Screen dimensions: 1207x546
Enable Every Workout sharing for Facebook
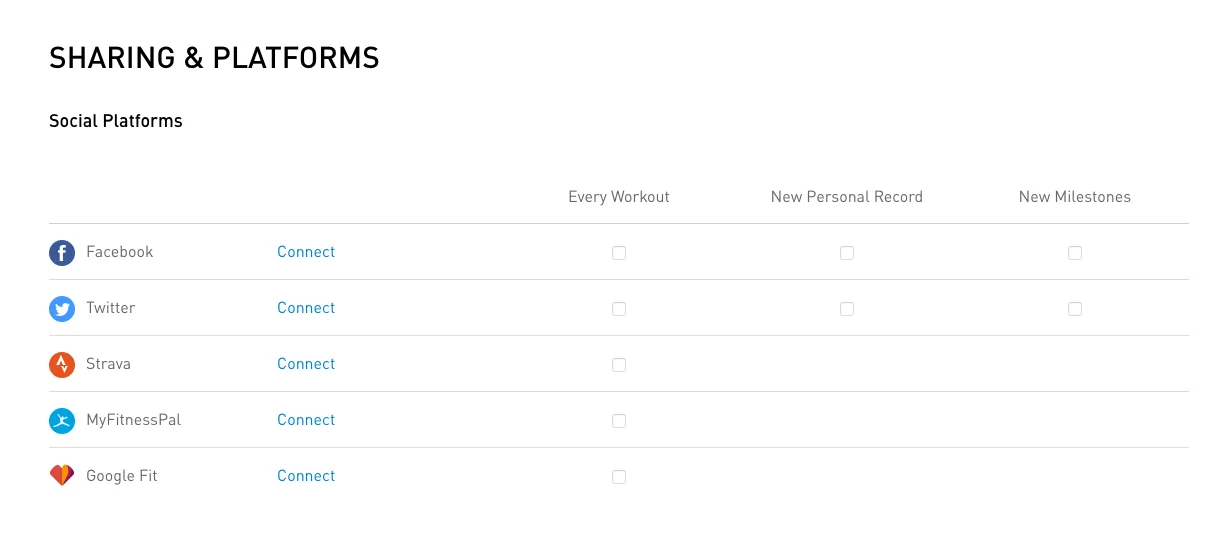619,253
